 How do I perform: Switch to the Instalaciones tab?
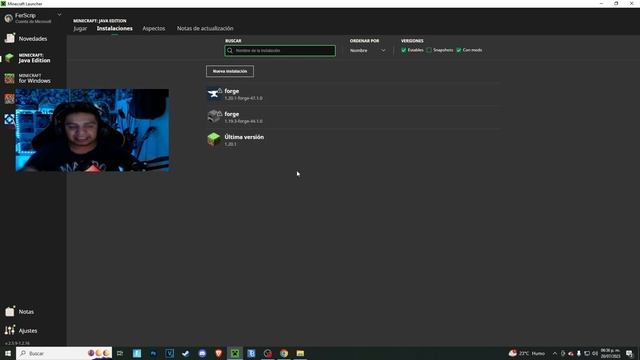pos(115,29)
